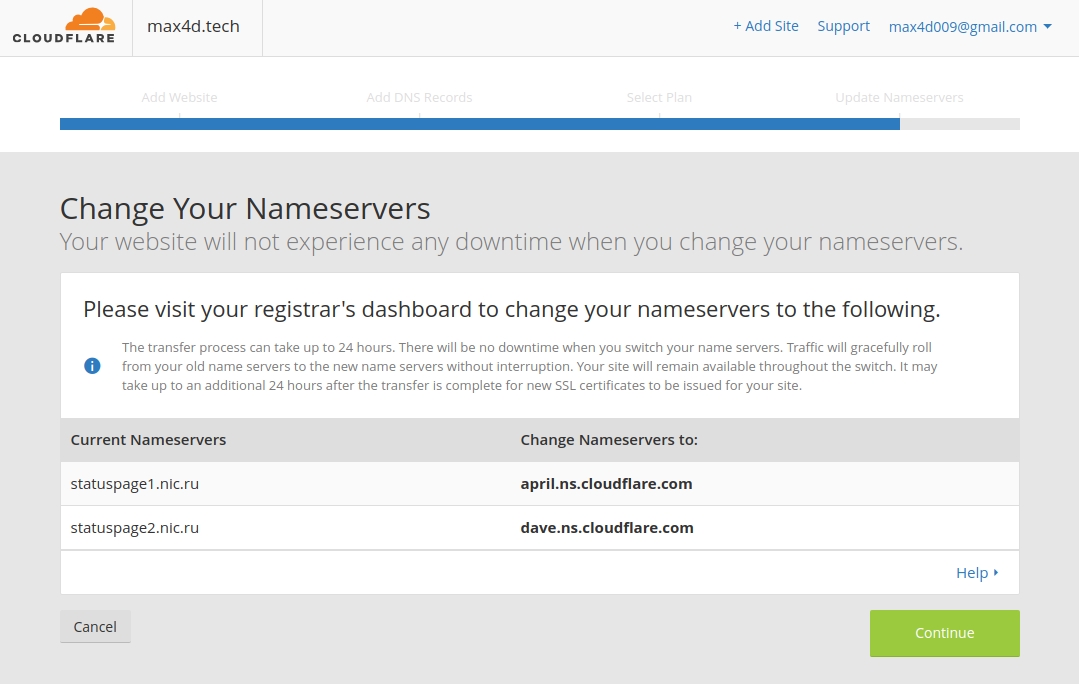1079x684 pixels.
Task: Go to the Select Plan step
Action: click(659, 98)
